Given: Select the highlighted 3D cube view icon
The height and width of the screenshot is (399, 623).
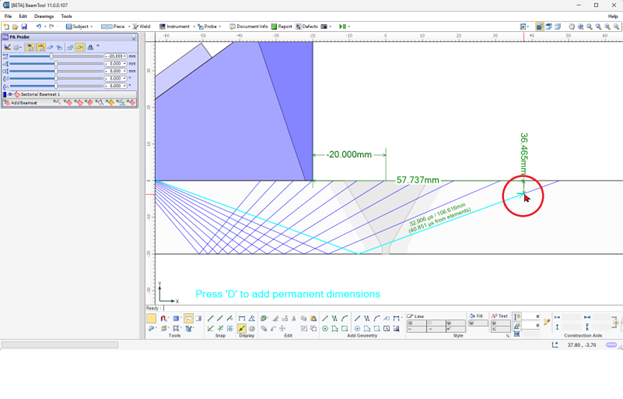Looking at the screenshot, I should pyautogui.click(x=539, y=27).
